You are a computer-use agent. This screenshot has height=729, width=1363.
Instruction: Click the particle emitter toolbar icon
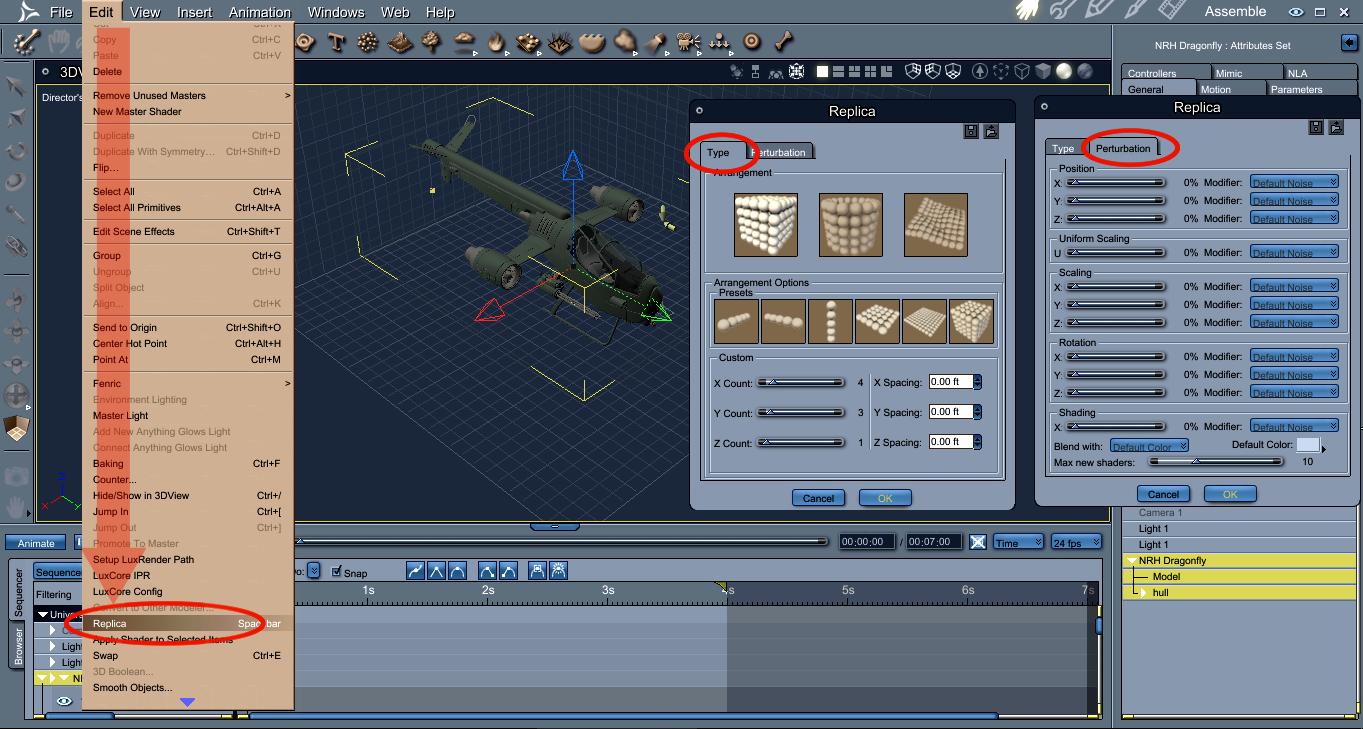(368, 42)
